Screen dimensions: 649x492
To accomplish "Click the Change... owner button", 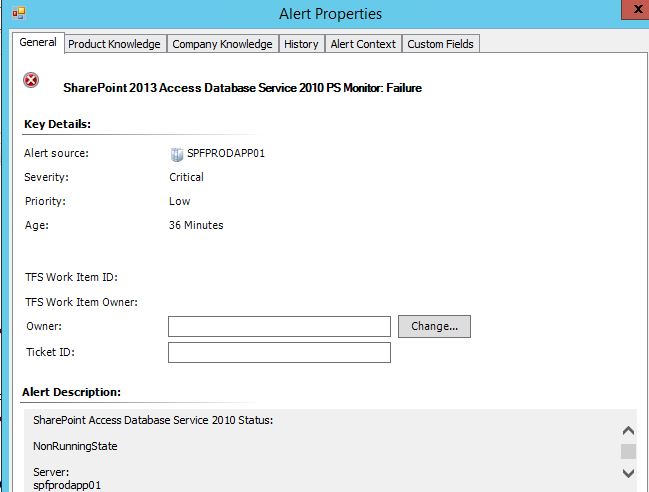I will pos(434,326).
